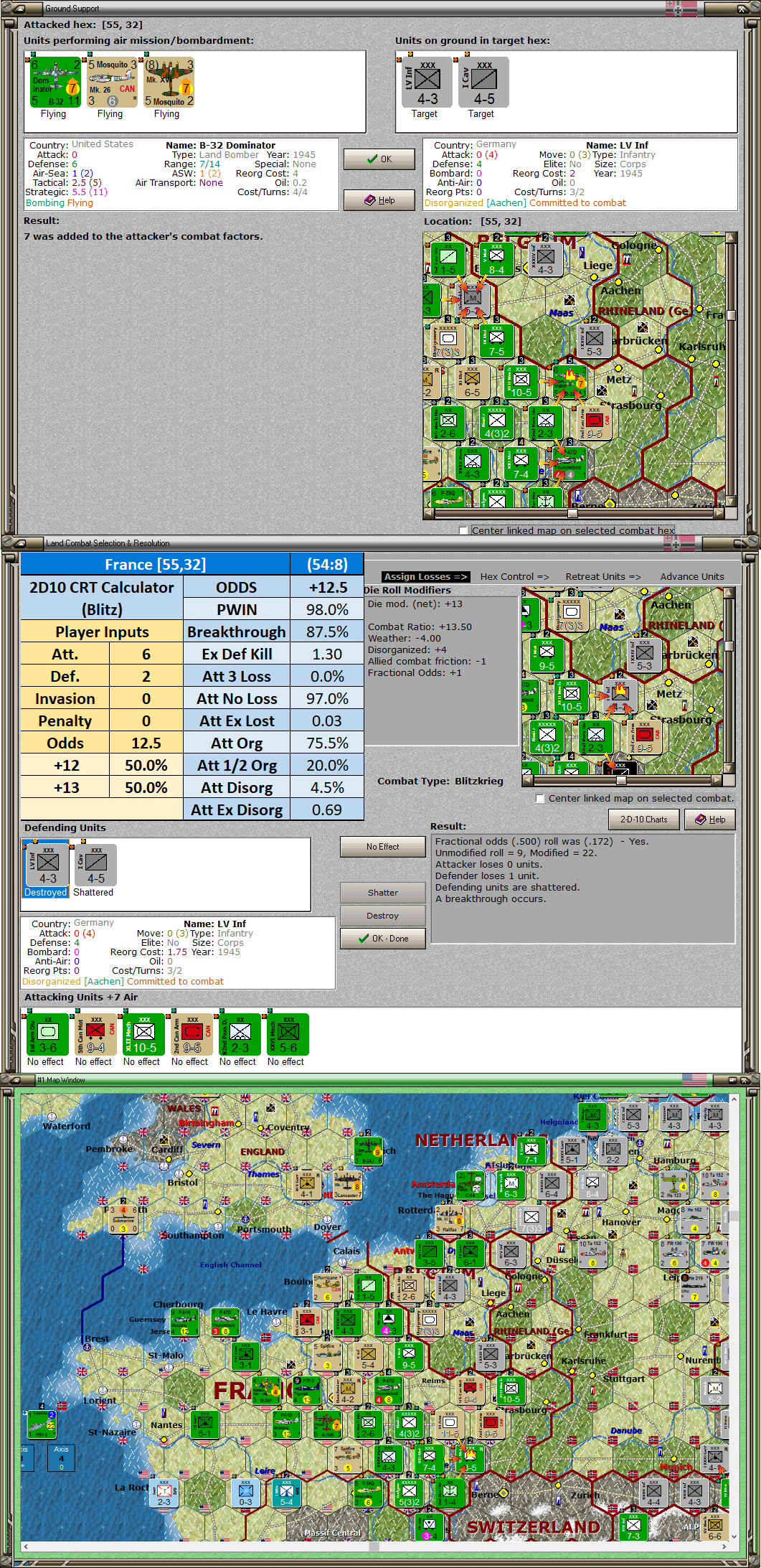761x1568 pixels.
Task: Open Help in Ground Support window
Action: click(x=379, y=200)
